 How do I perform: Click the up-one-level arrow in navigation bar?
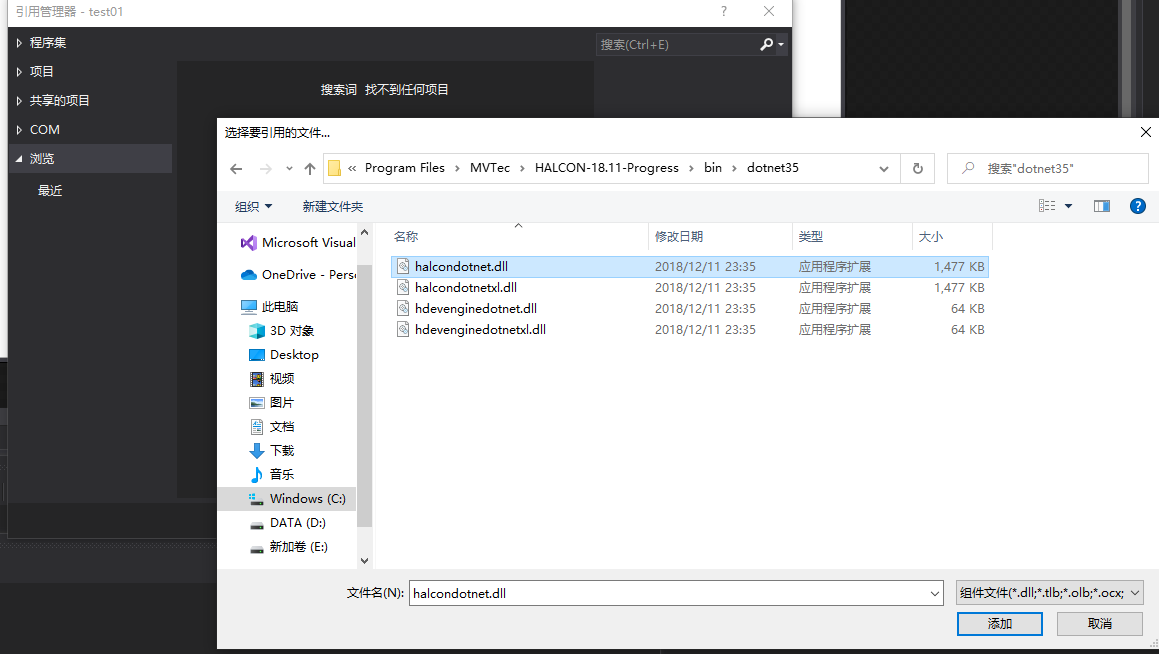click(x=311, y=168)
